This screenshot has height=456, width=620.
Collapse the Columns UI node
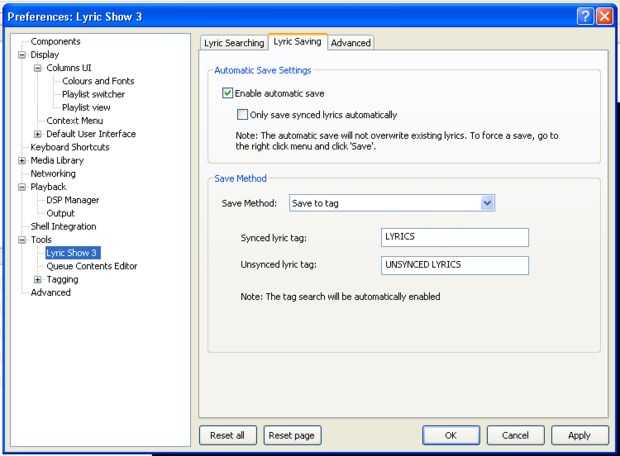click(x=38, y=68)
